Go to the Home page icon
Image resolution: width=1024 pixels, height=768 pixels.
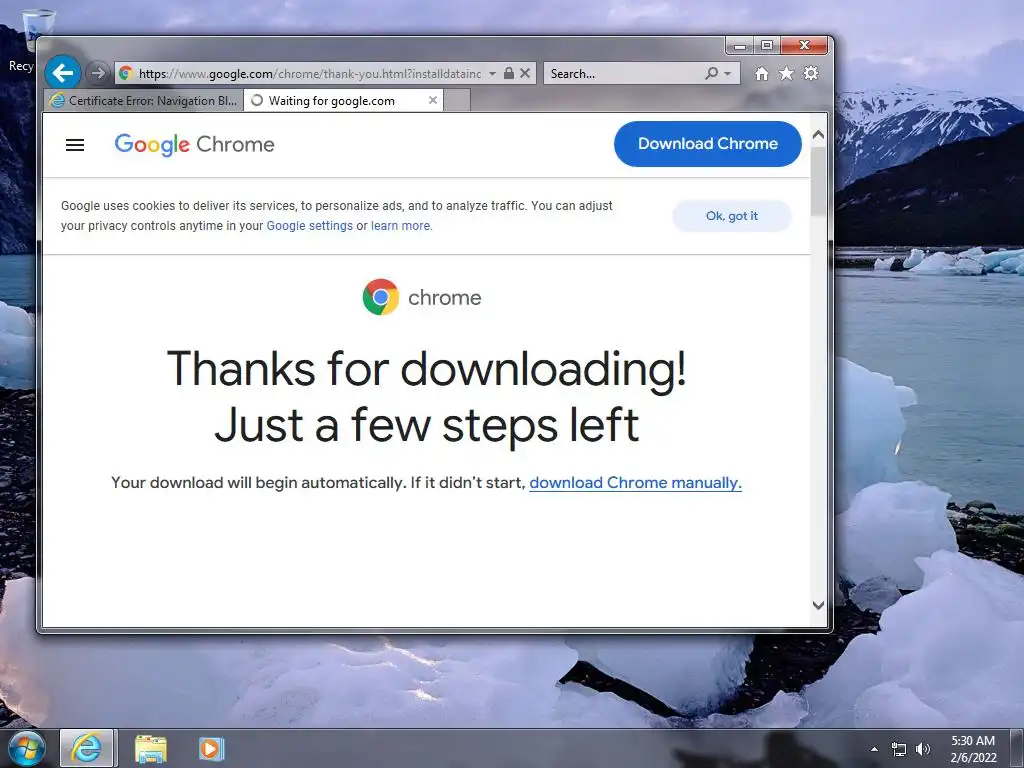coord(761,73)
